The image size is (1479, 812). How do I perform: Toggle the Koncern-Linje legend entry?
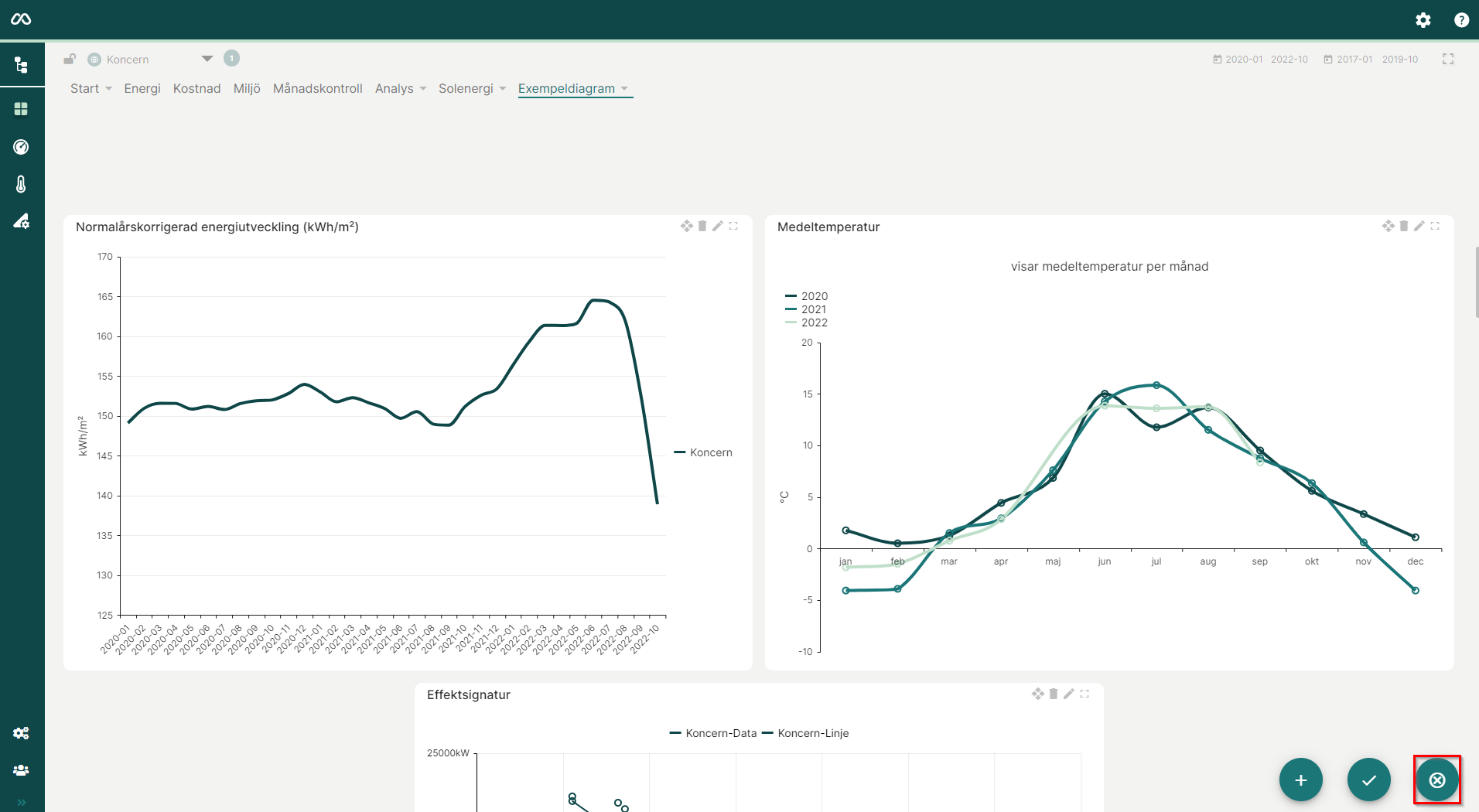point(805,733)
